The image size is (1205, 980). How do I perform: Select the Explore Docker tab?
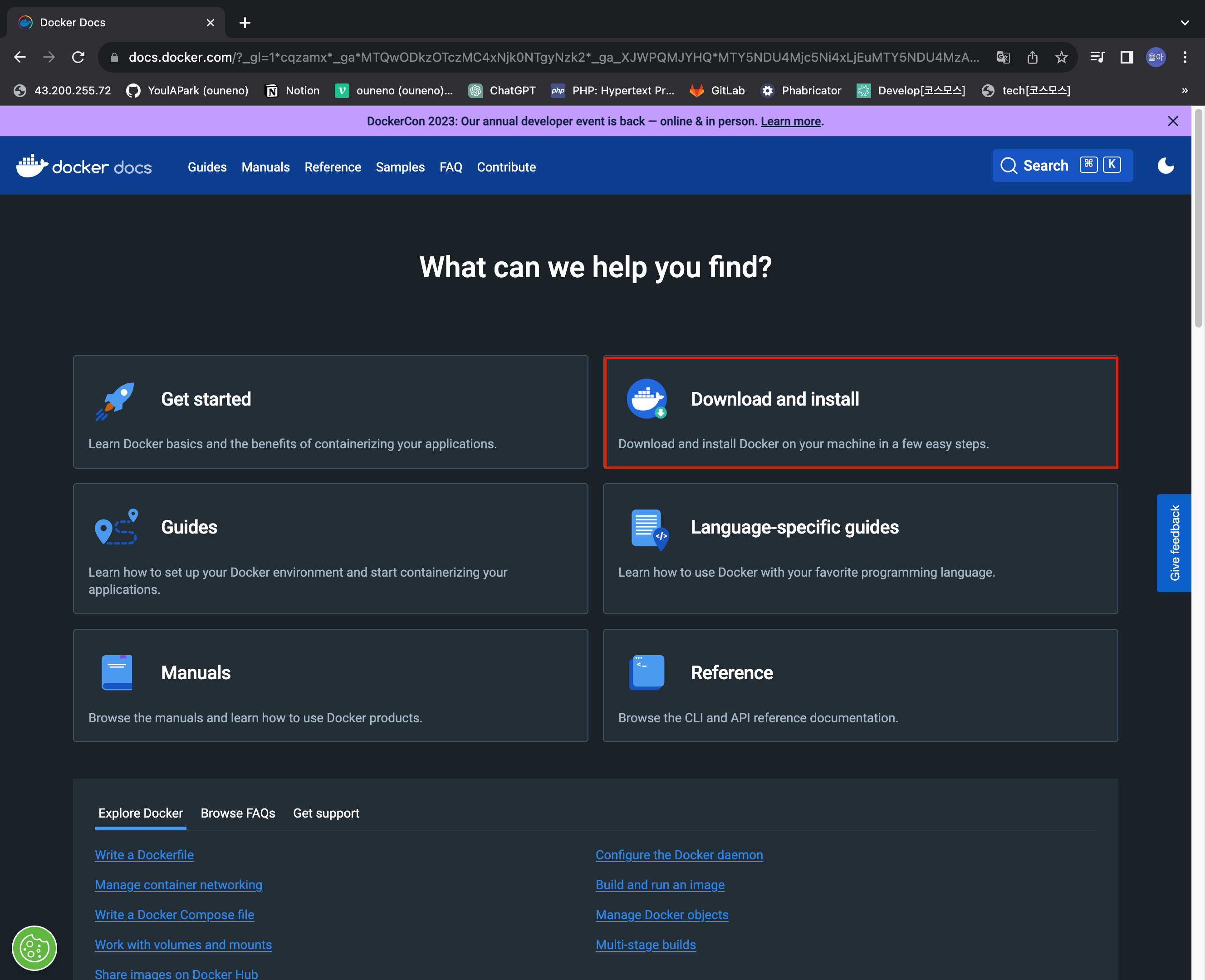click(x=141, y=813)
